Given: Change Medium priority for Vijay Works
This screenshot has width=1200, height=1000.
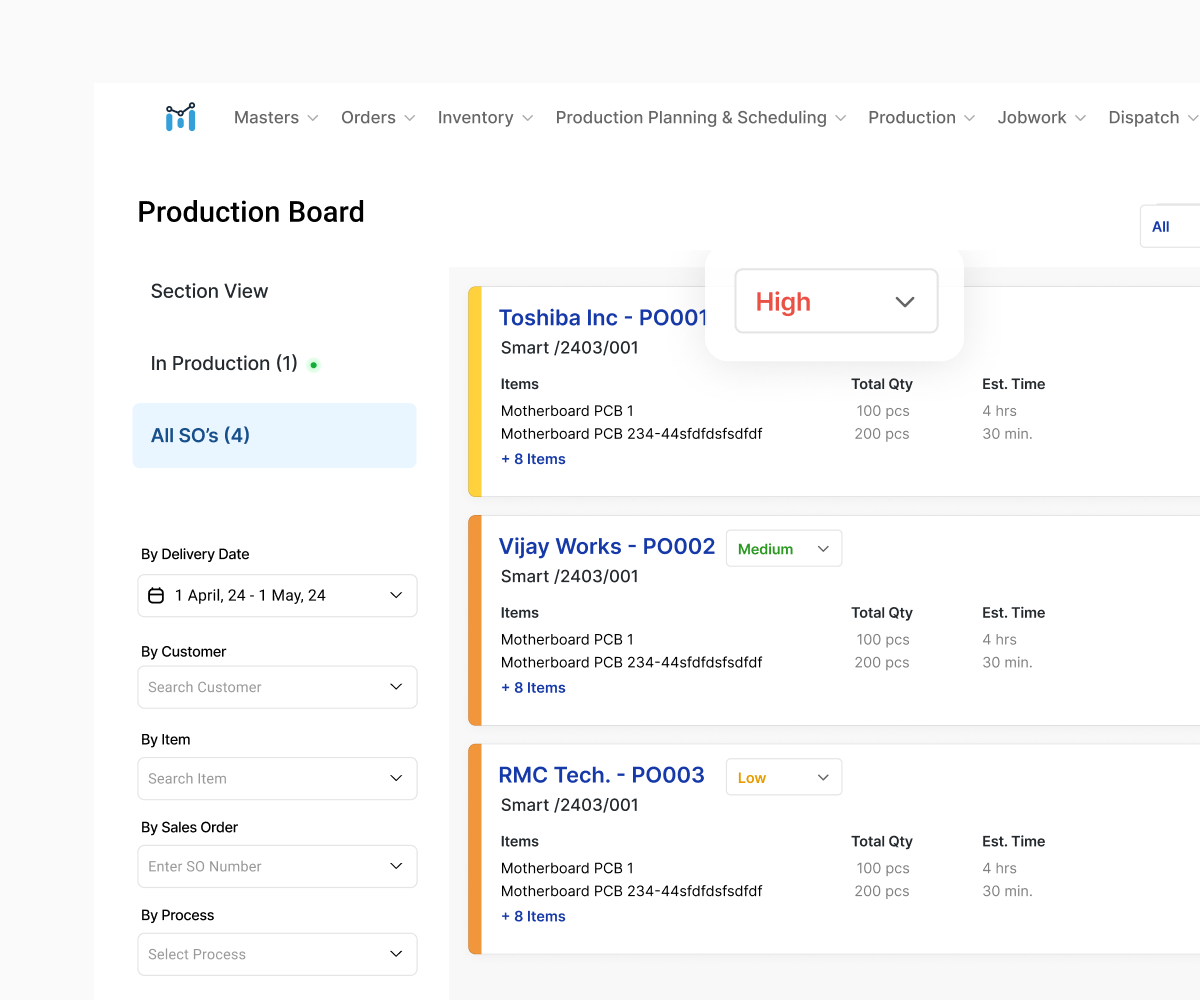Looking at the screenshot, I should click(783, 548).
